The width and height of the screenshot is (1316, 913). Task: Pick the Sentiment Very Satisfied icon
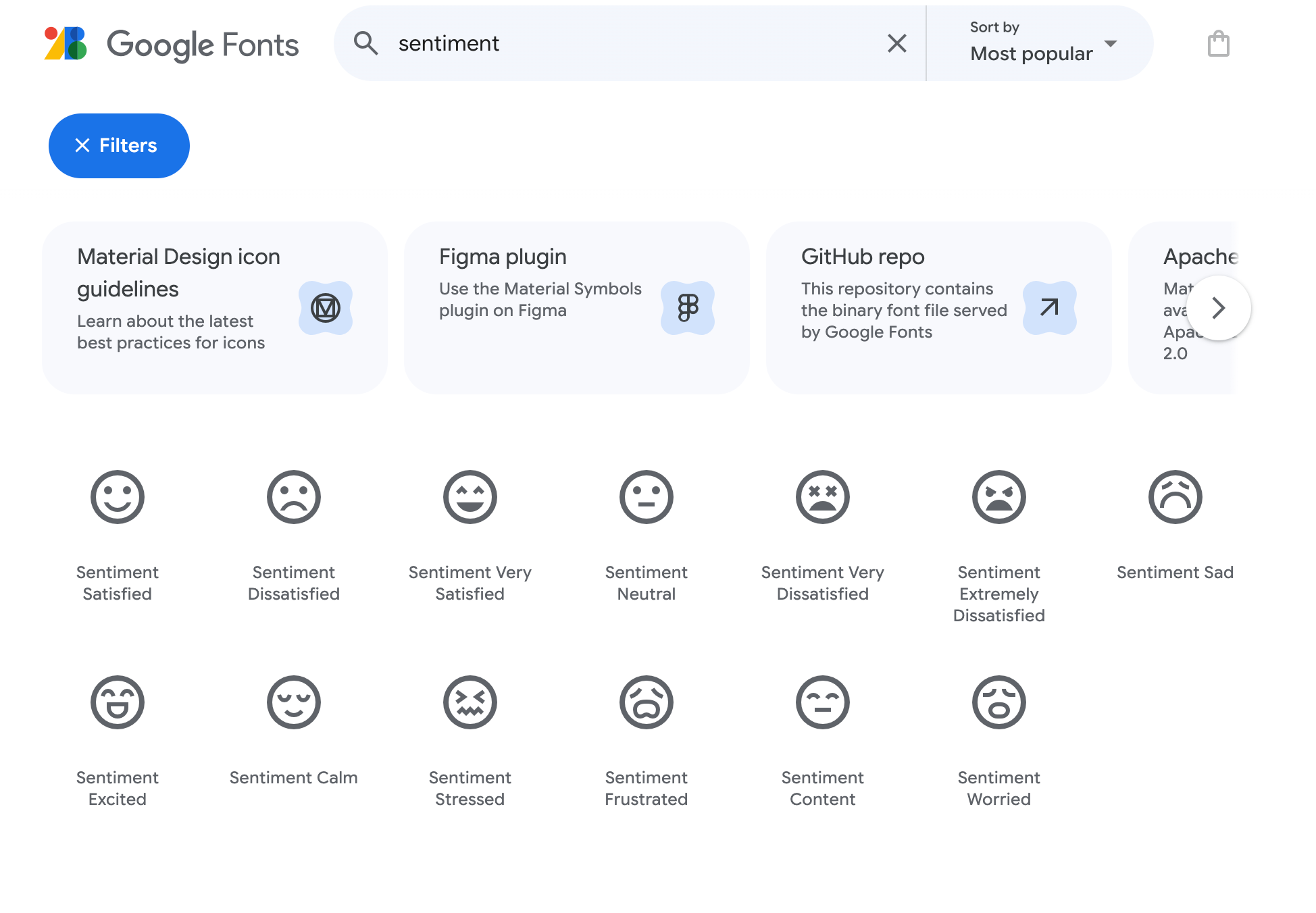pyautogui.click(x=470, y=498)
